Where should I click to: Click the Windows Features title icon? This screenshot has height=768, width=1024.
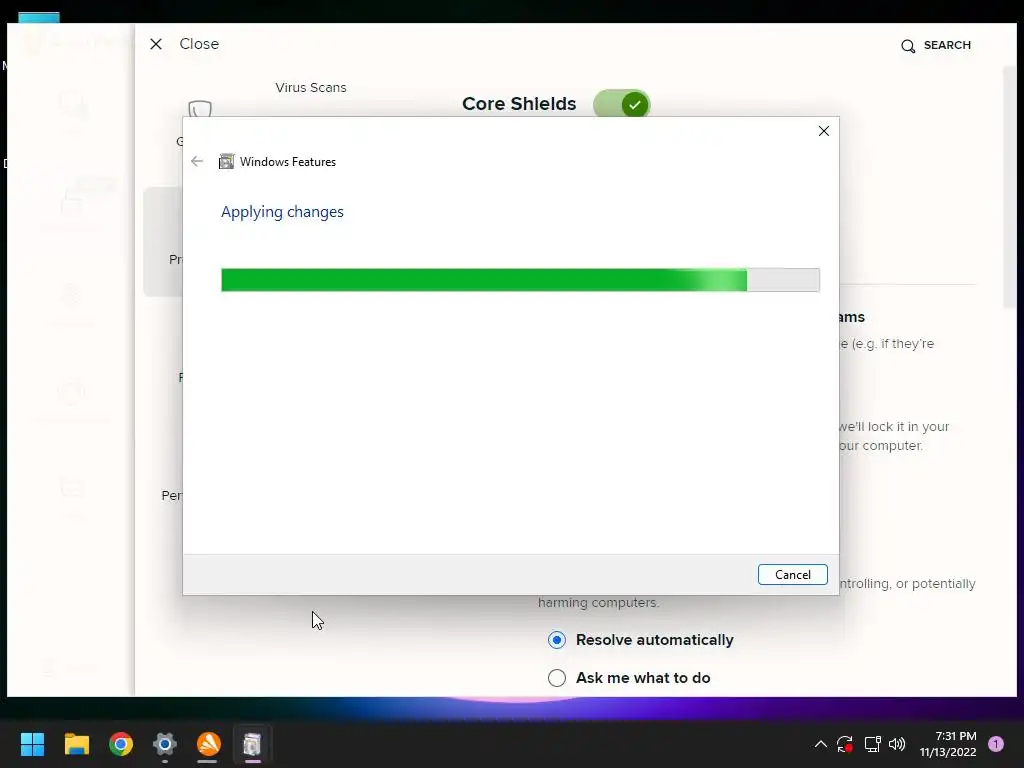click(226, 161)
